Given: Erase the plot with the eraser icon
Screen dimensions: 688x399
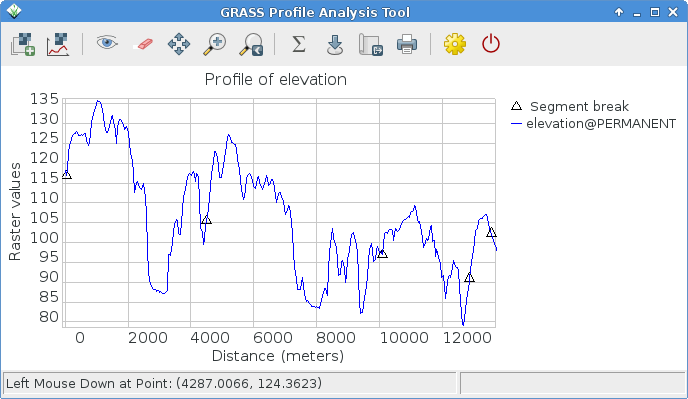Looking at the screenshot, I should click(x=143, y=44).
